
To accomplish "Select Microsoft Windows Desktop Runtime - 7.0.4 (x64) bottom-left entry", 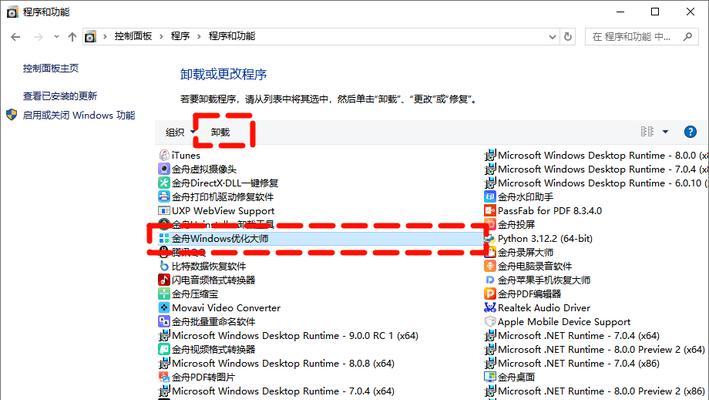I will pos(283,391).
